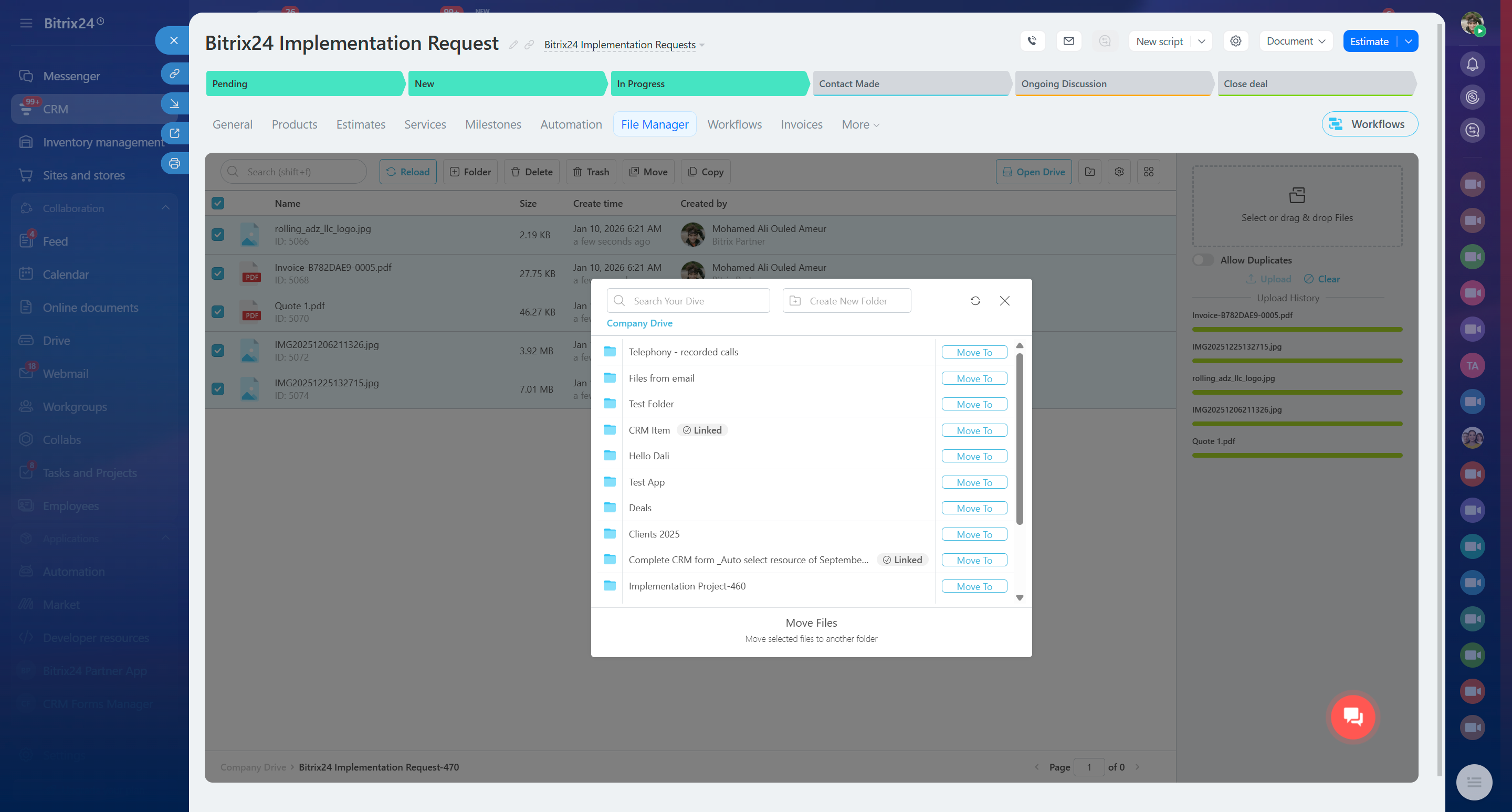The height and width of the screenshot is (812, 1512).
Task: Enable the Allow Duplicates switch
Action: coord(1202,260)
